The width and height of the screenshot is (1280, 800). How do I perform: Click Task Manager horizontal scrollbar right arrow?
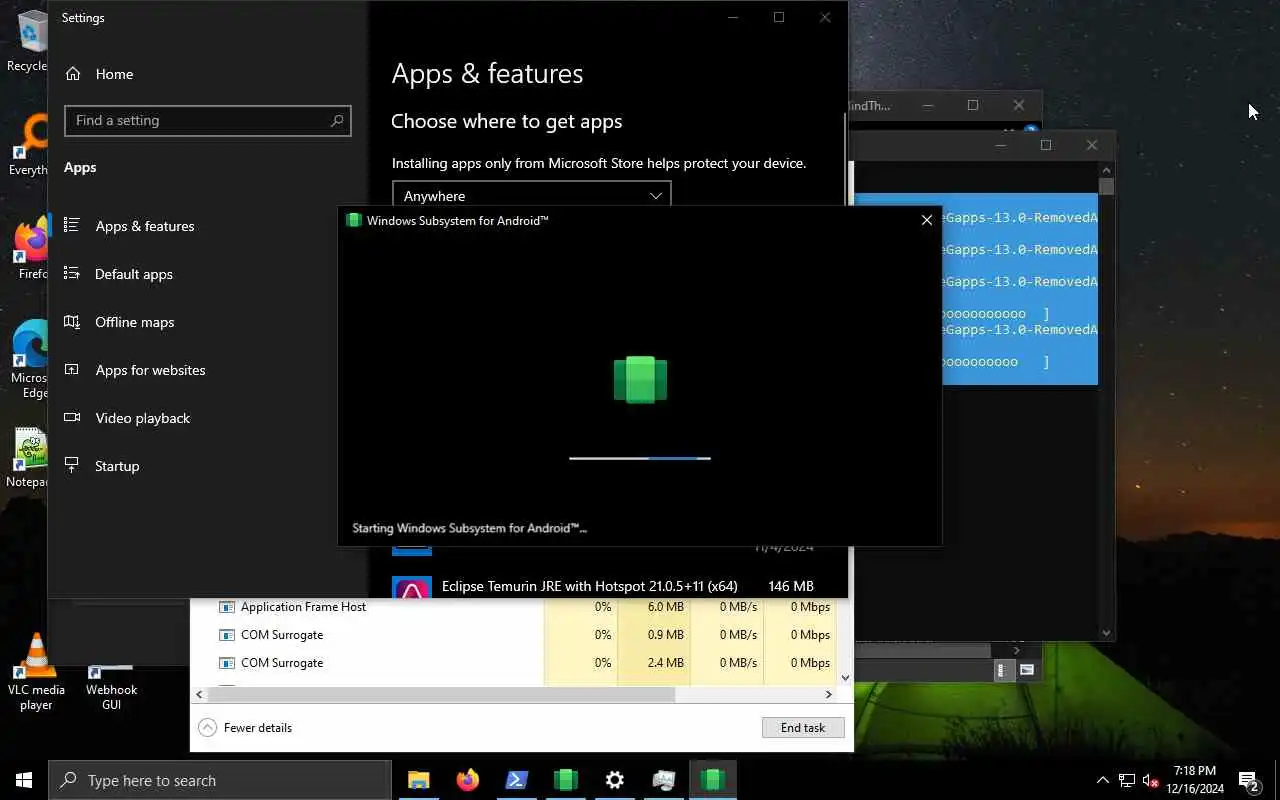tap(828, 694)
